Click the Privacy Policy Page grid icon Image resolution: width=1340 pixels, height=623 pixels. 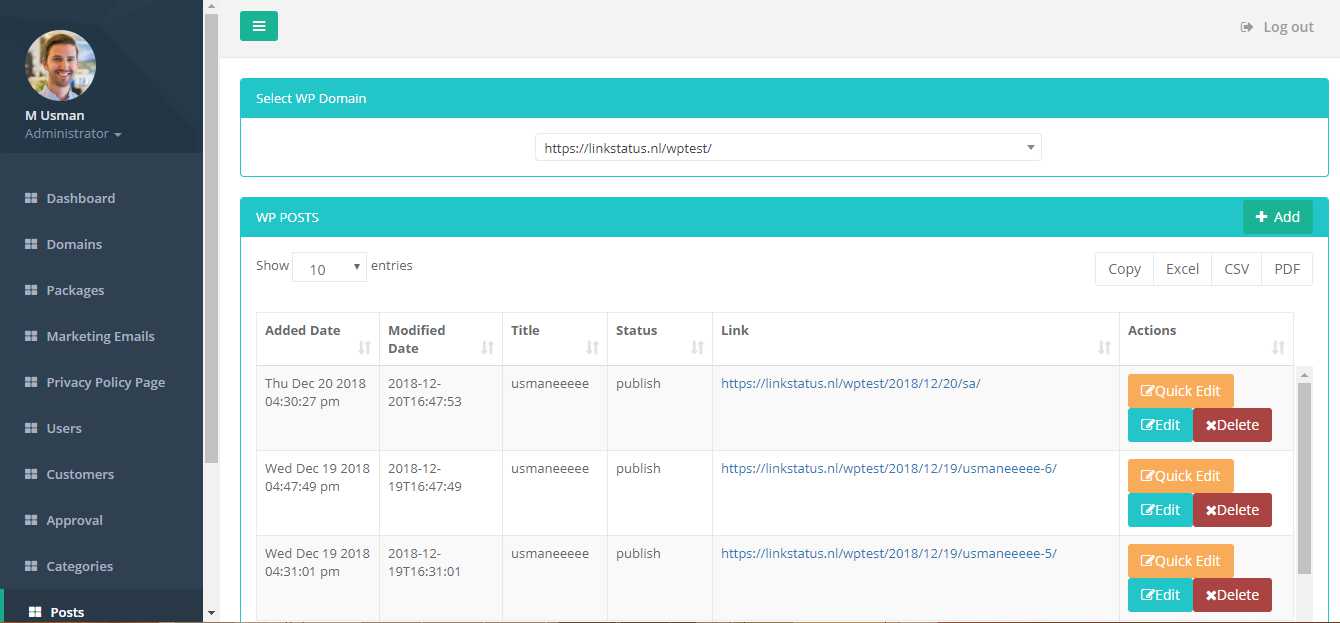[x=31, y=382]
